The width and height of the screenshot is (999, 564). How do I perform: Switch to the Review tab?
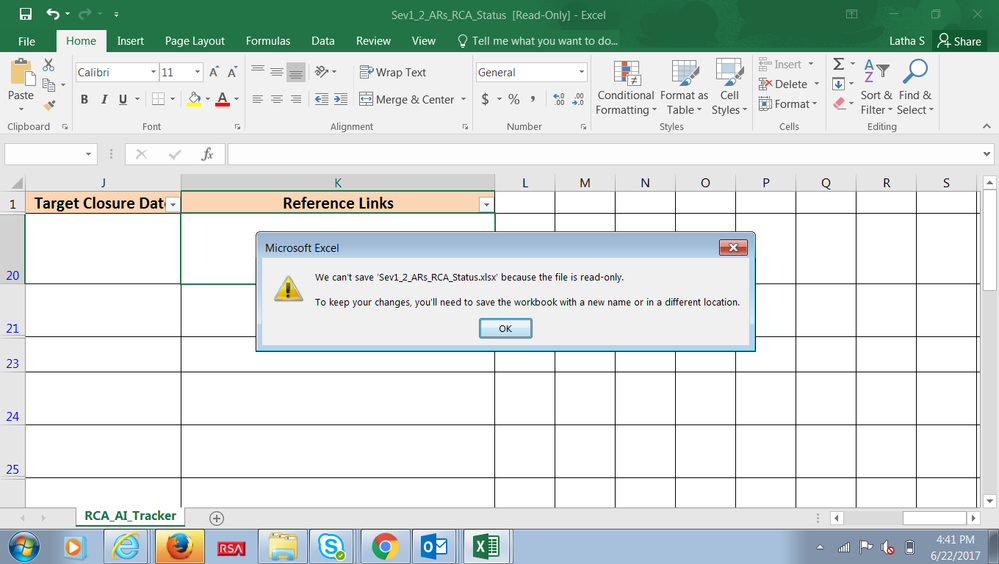373,41
